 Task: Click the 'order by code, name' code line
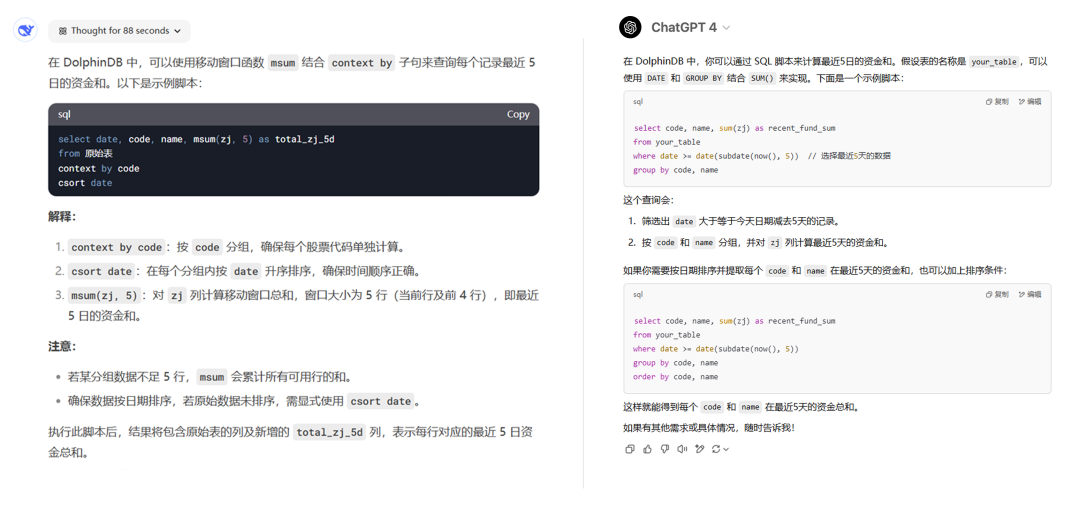[x=676, y=377]
